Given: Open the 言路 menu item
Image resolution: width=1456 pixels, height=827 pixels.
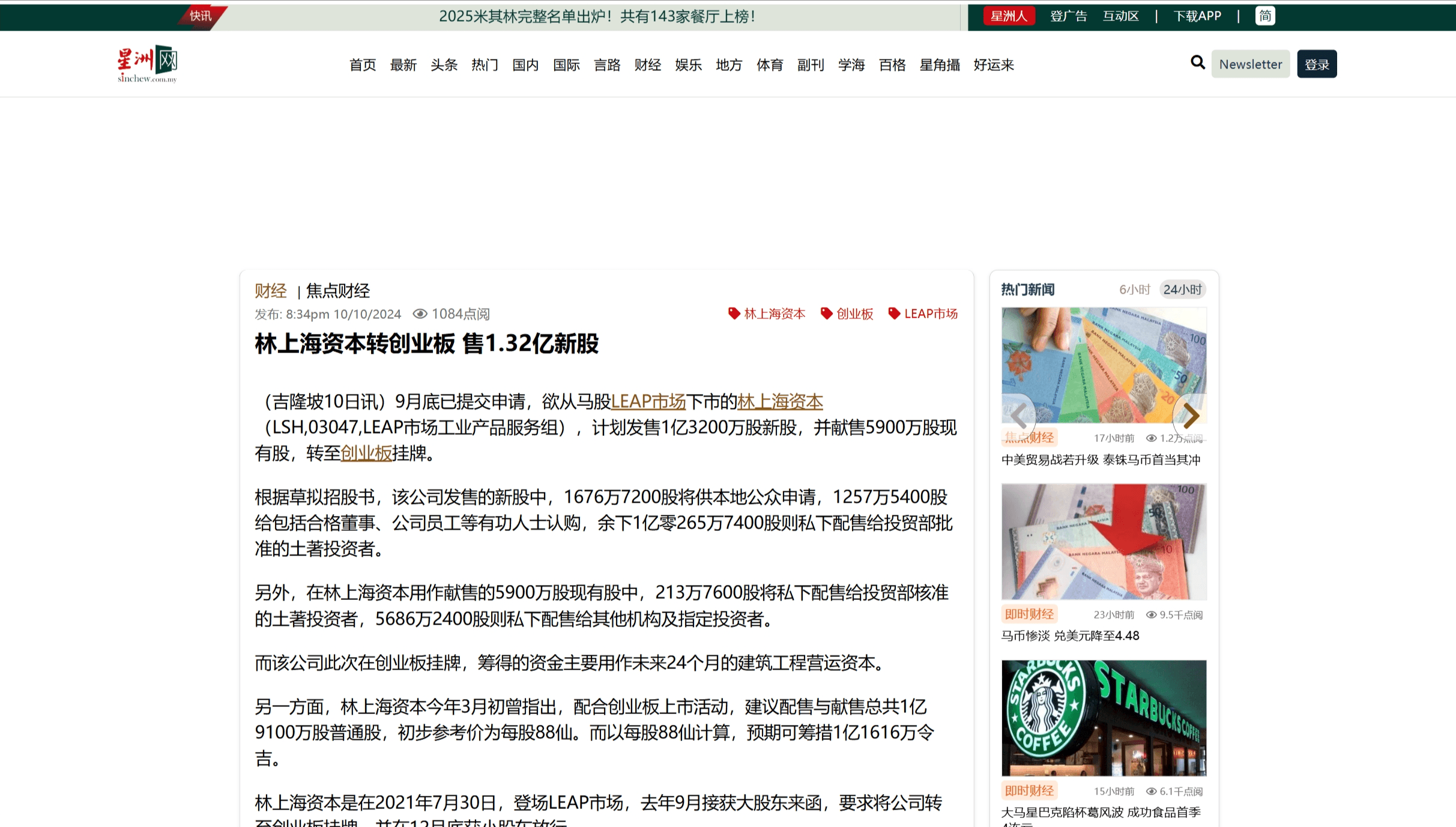Looking at the screenshot, I should [607, 65].
